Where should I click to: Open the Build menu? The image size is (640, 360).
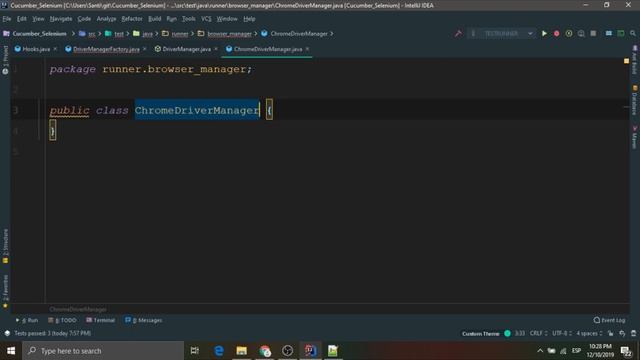[154, 19]
